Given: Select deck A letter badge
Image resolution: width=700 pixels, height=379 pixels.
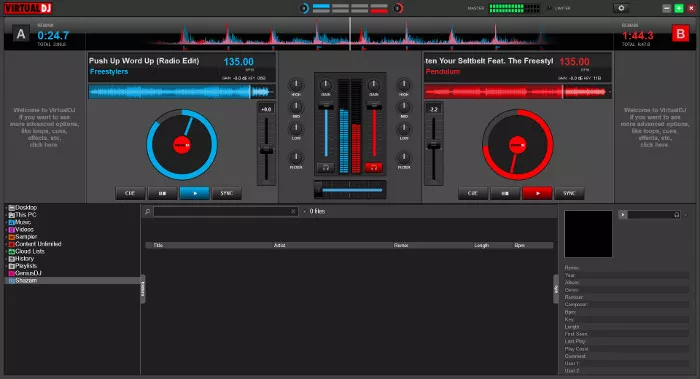Looking at the screenshot, I should (x=21, y=34).
